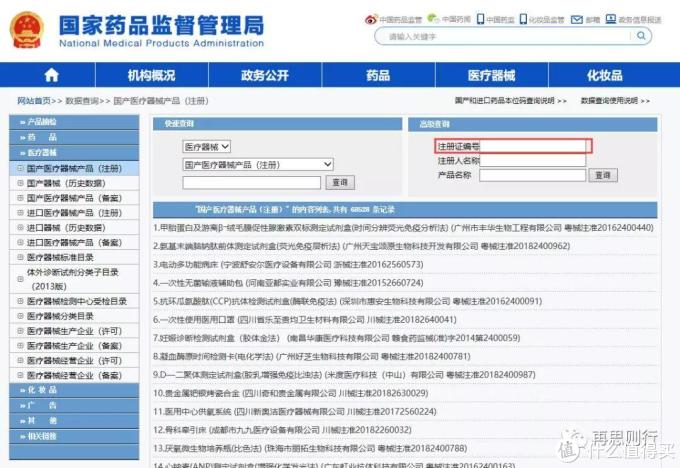Open record 6 一次性使用医用口罩
The height and width of the screenshot is (468, 680).
coord(305,320)
